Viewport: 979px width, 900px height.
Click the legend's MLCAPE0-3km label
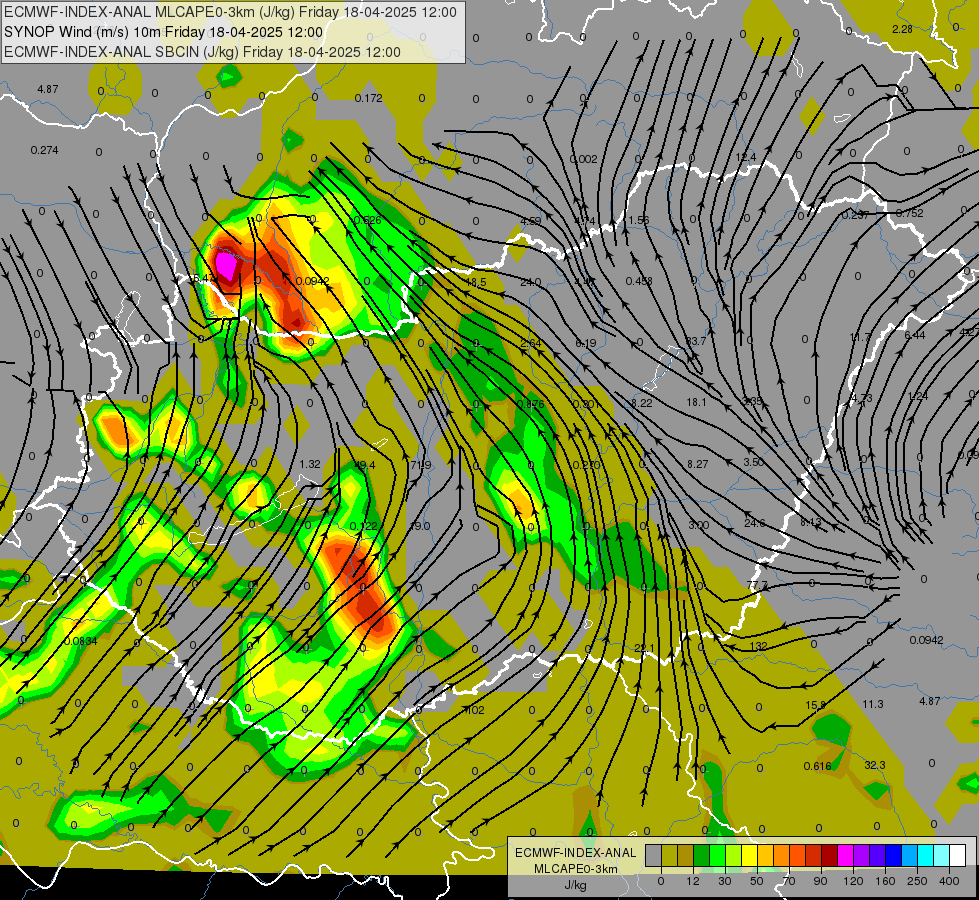575,869
